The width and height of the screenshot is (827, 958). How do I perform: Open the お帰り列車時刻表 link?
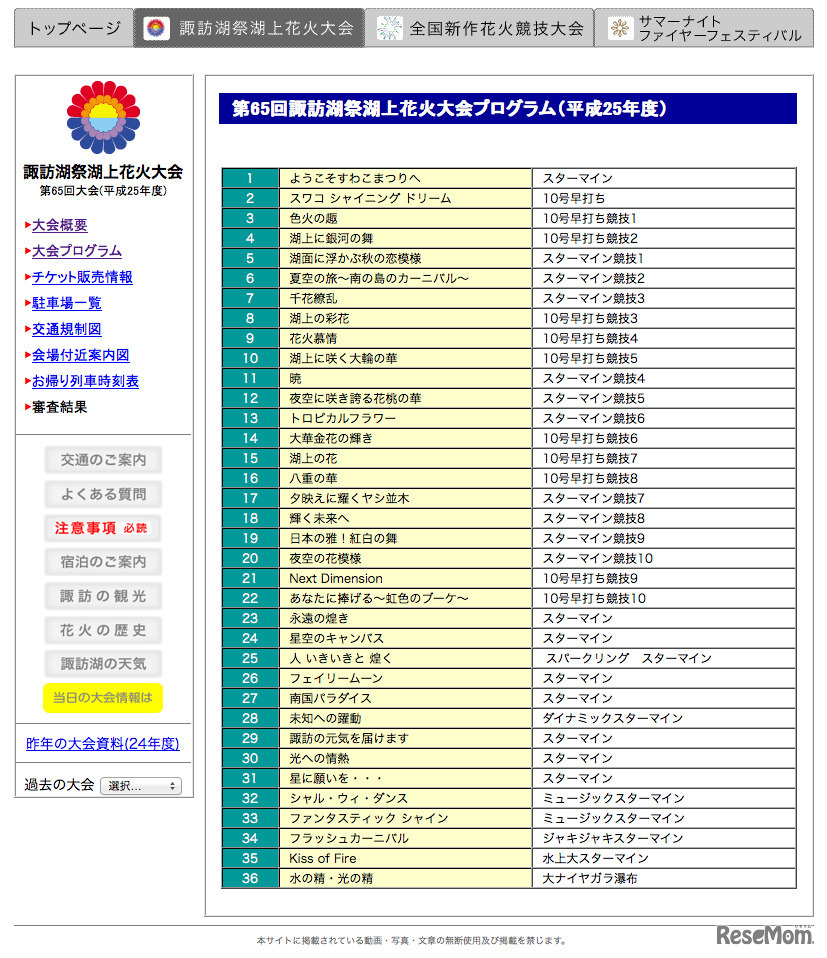(85, 381)
